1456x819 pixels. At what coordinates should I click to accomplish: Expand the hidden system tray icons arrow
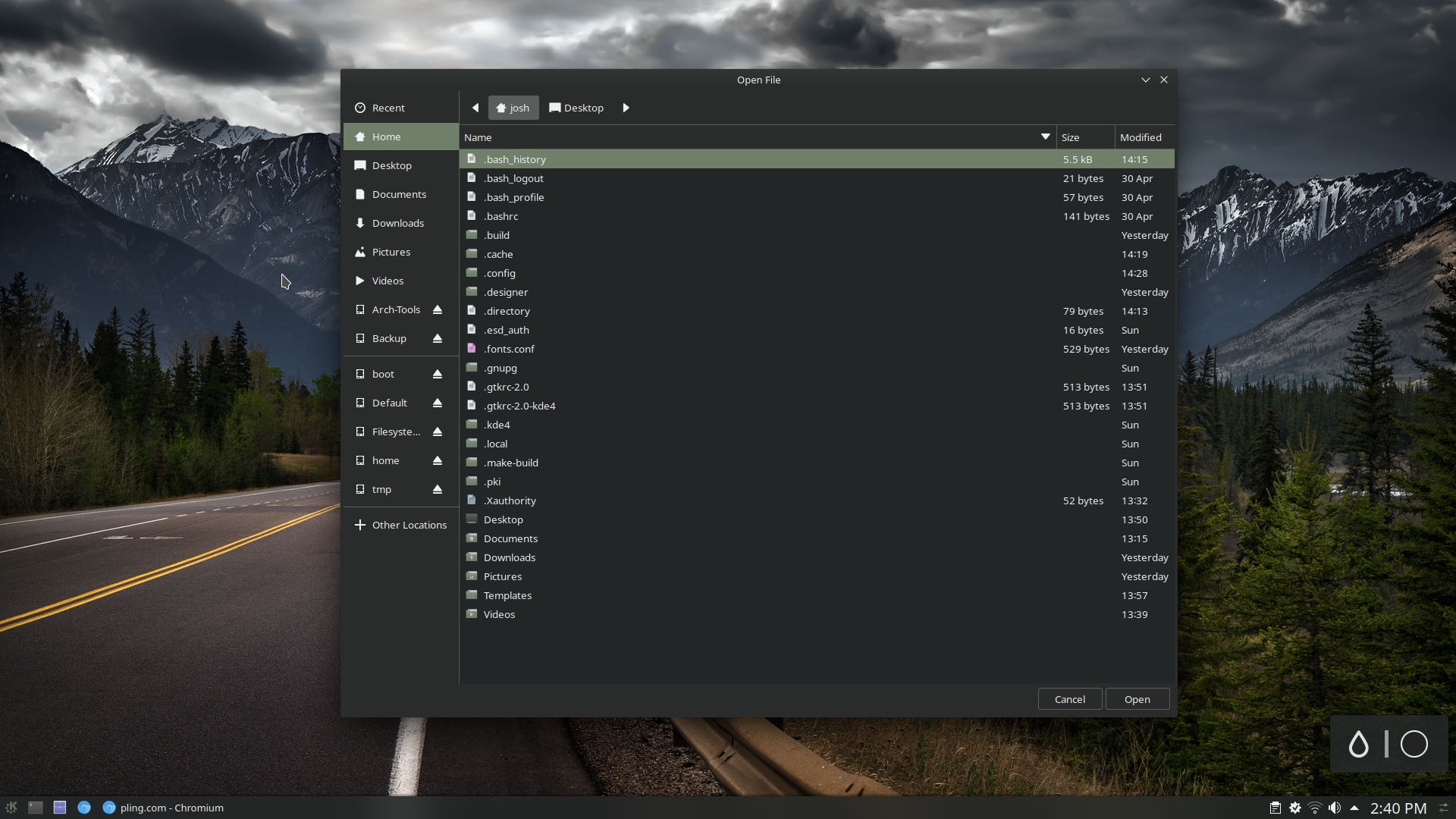(1354, 808)
